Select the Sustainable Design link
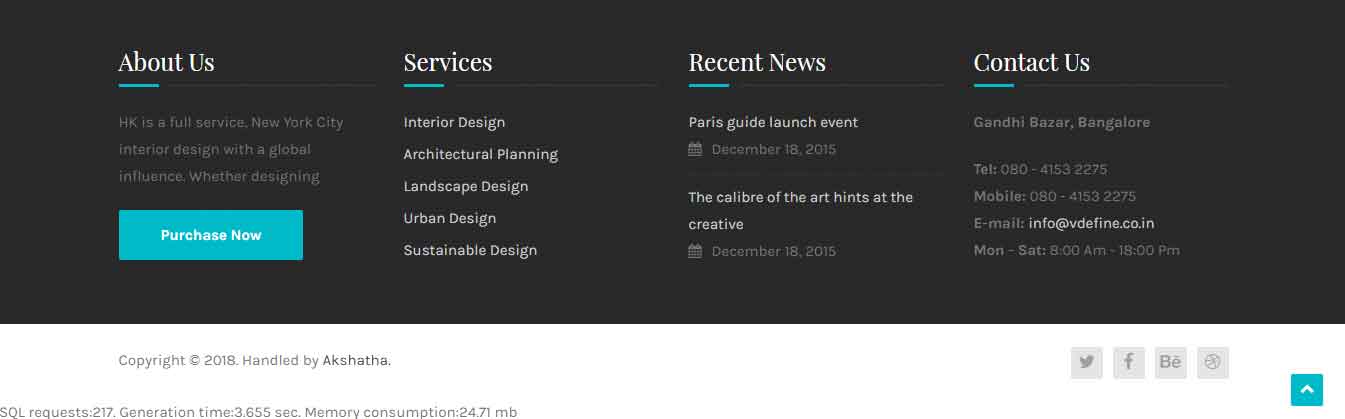The image size is (1345, 419). 470,251
